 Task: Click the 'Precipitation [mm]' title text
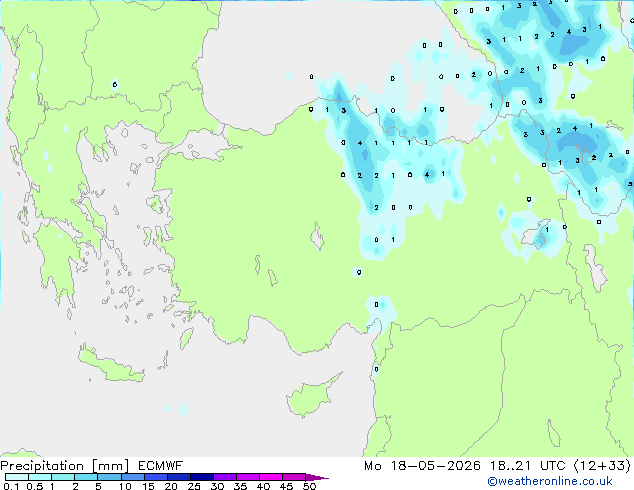pyautogui.click(x=65, y=466)
